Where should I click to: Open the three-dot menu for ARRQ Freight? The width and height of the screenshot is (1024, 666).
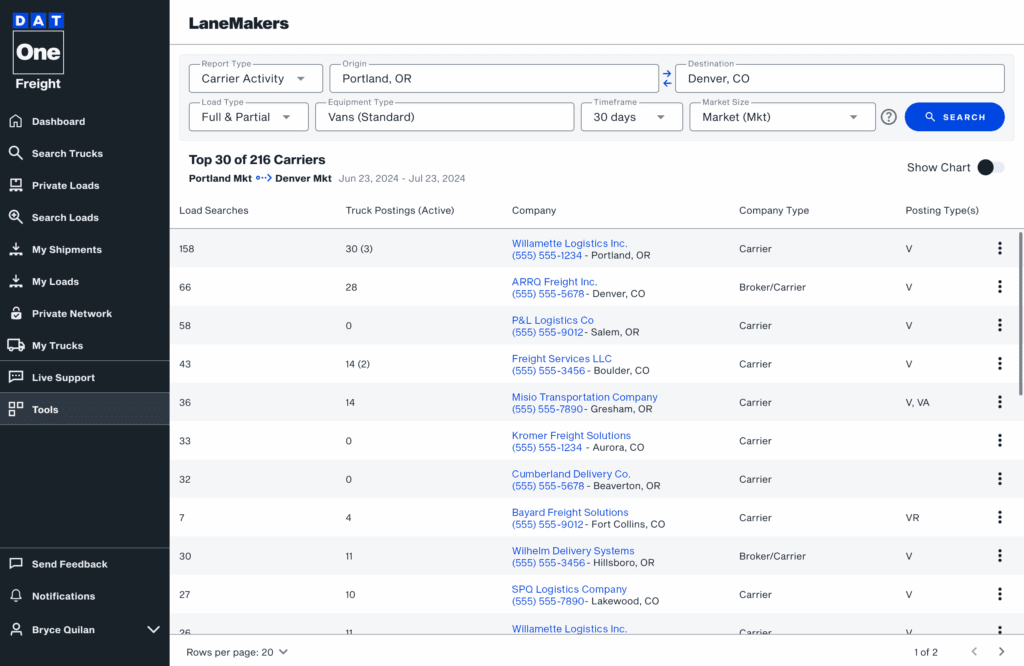click(999, 287)
